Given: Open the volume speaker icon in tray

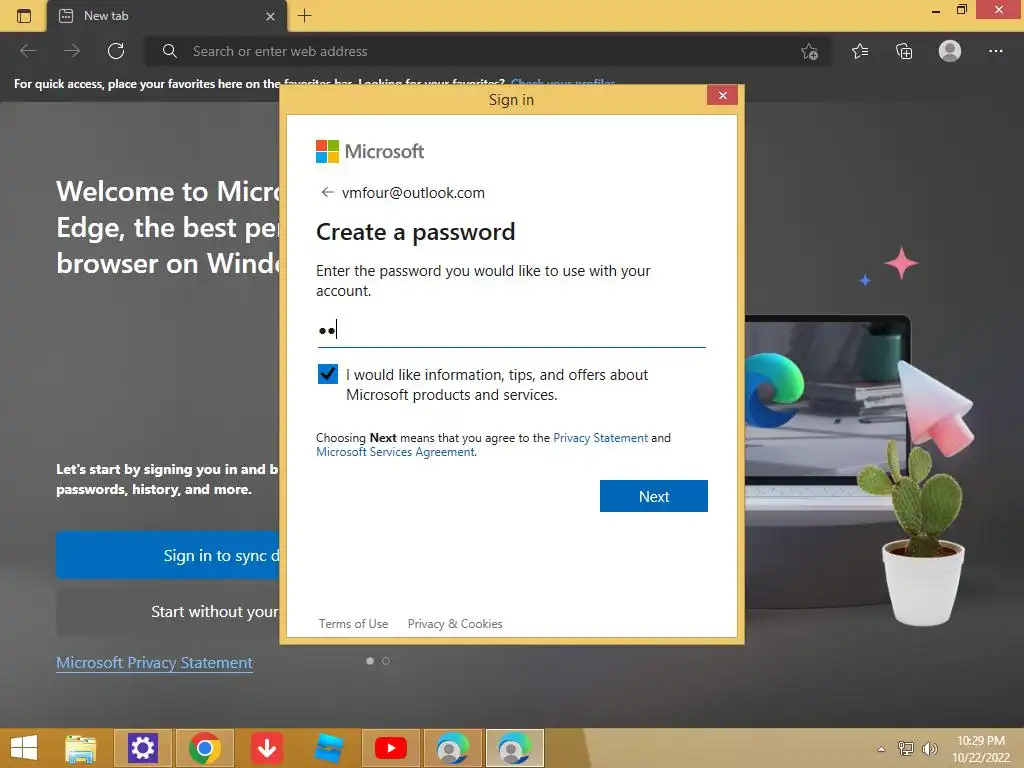Looking at the screenshot, I should tap(929, 749).
